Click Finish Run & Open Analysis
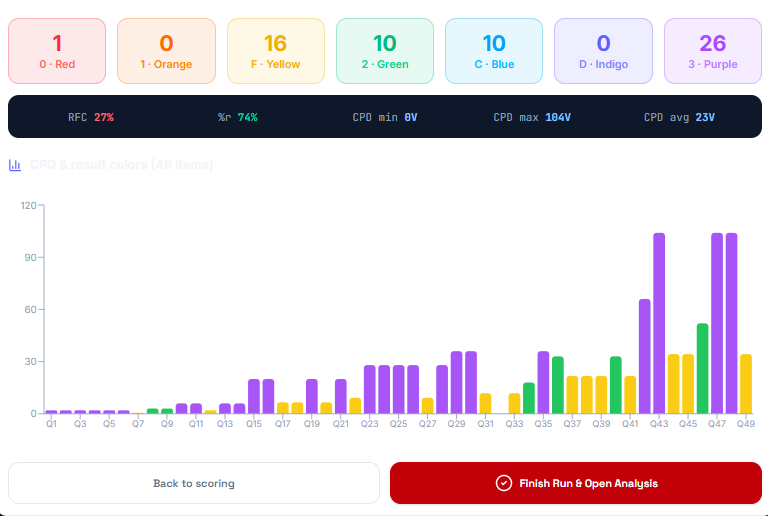This screenshot has width=768, height=516. [576, 483]
